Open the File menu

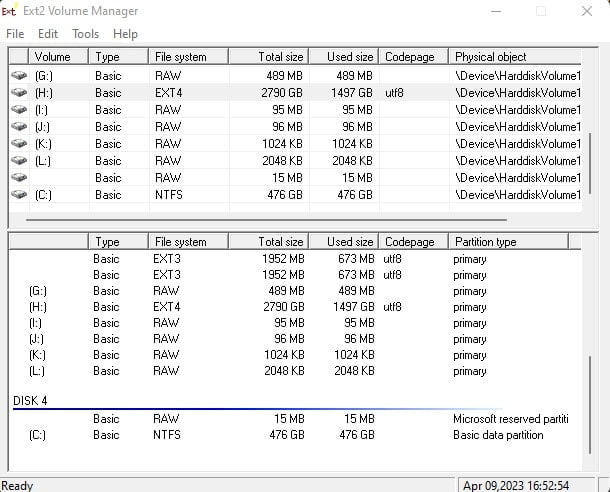(x=15, y=33)
